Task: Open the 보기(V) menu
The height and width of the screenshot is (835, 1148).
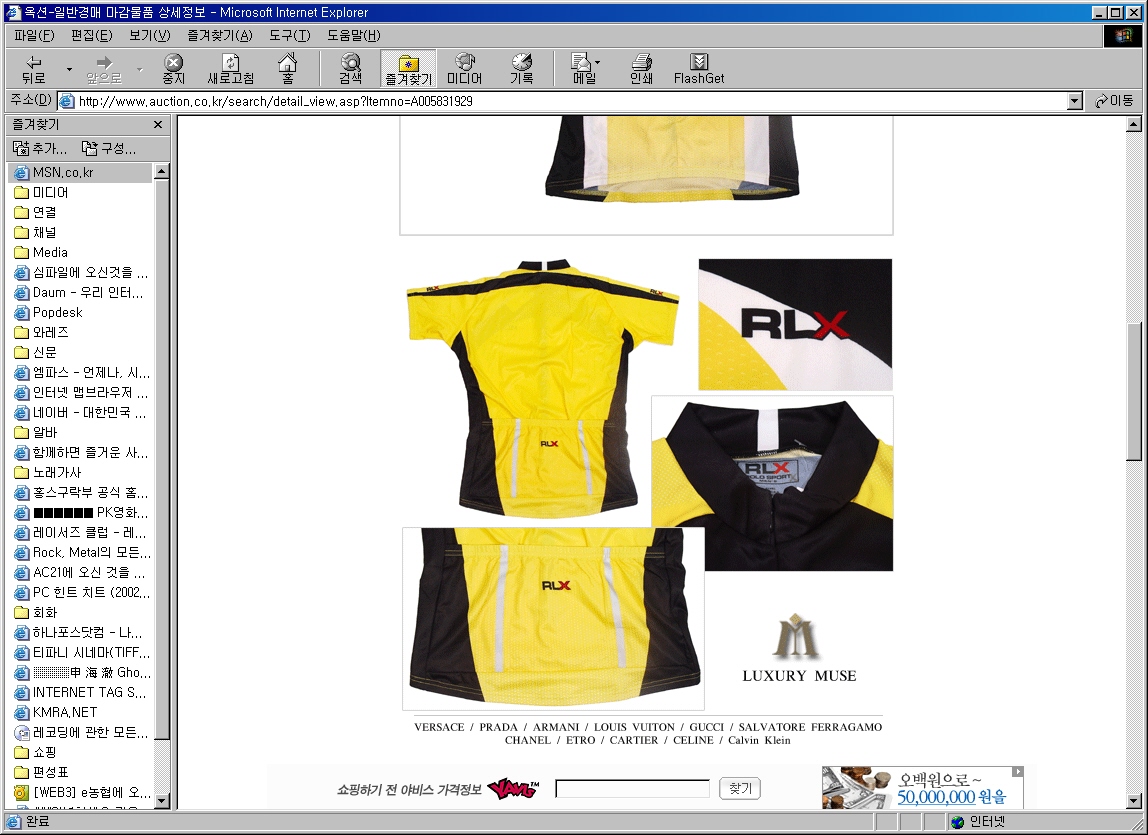Action: 149,35
